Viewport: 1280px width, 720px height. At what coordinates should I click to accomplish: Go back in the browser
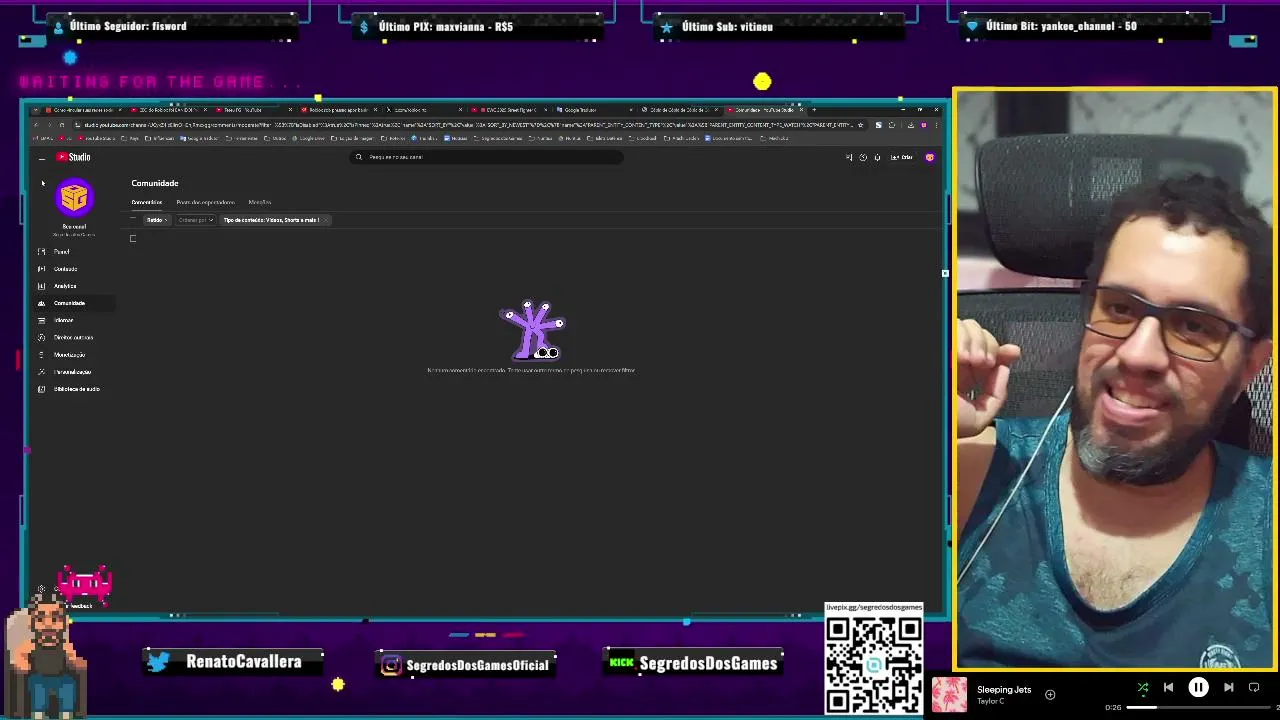37,125
